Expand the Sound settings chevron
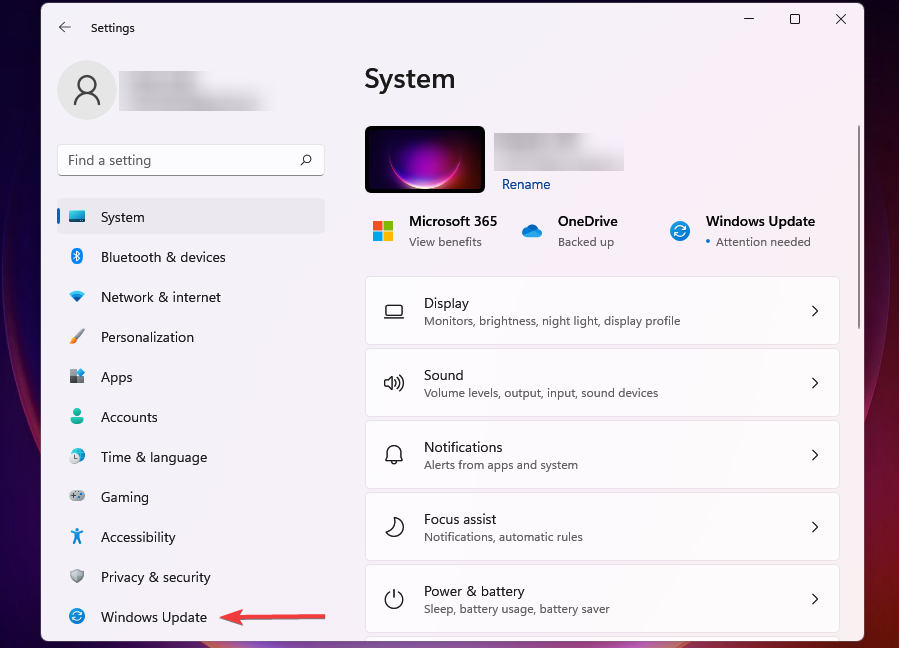The width and height of the screenshot is (900, 648). click(x=815, y=383)
